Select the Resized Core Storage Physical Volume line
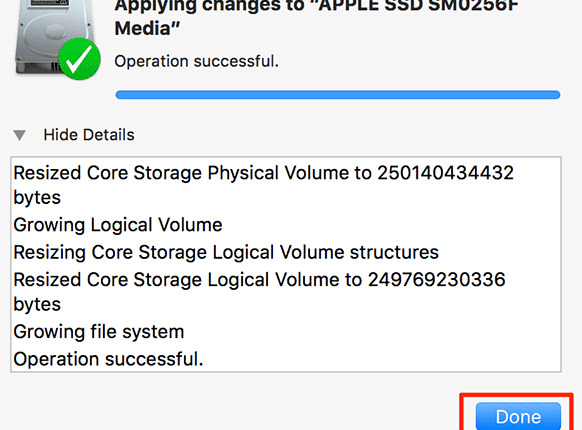 (x=264, y=185)
